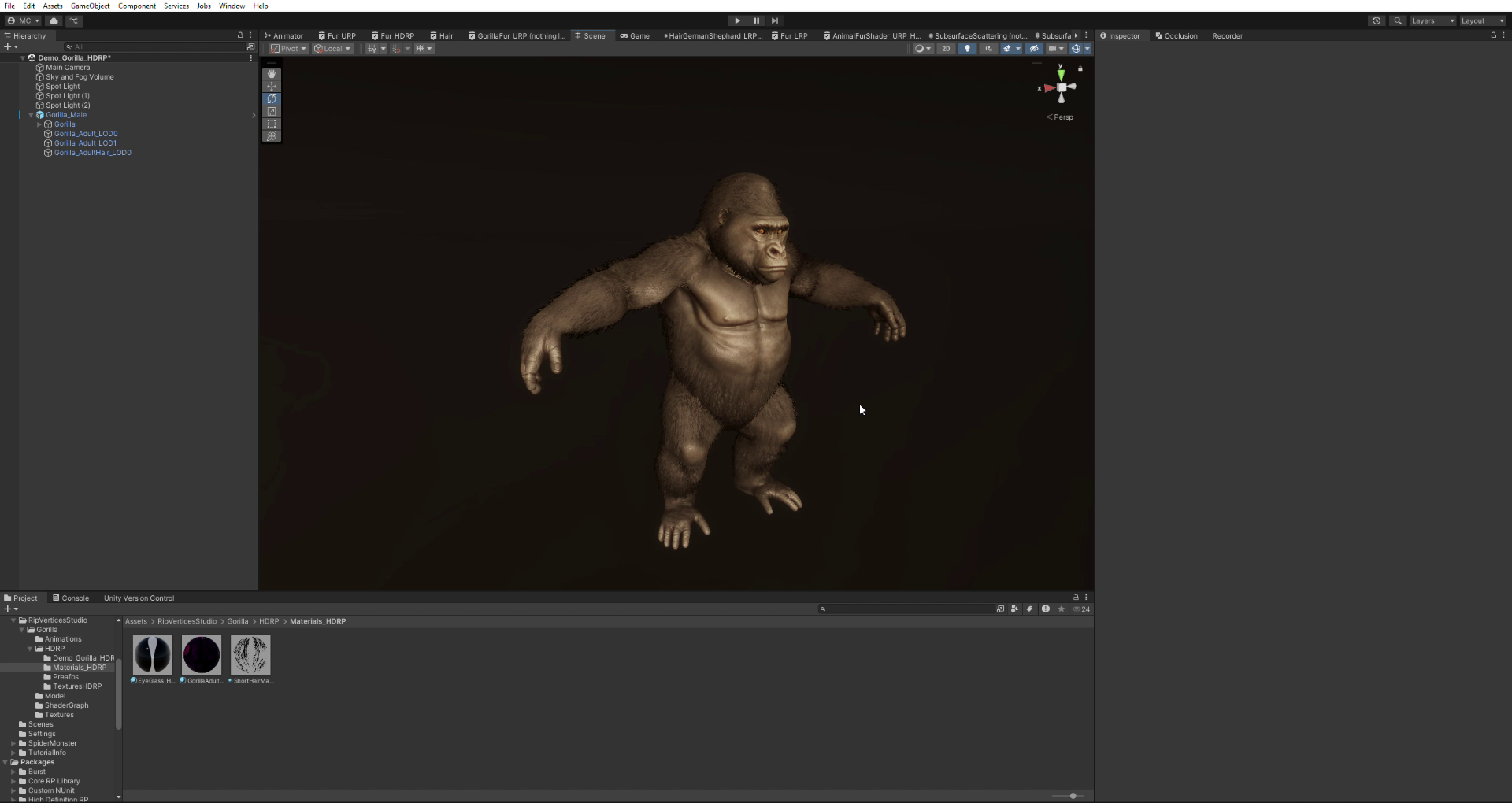
Task: Open the Window menu
Action: (x=232, y=6)
